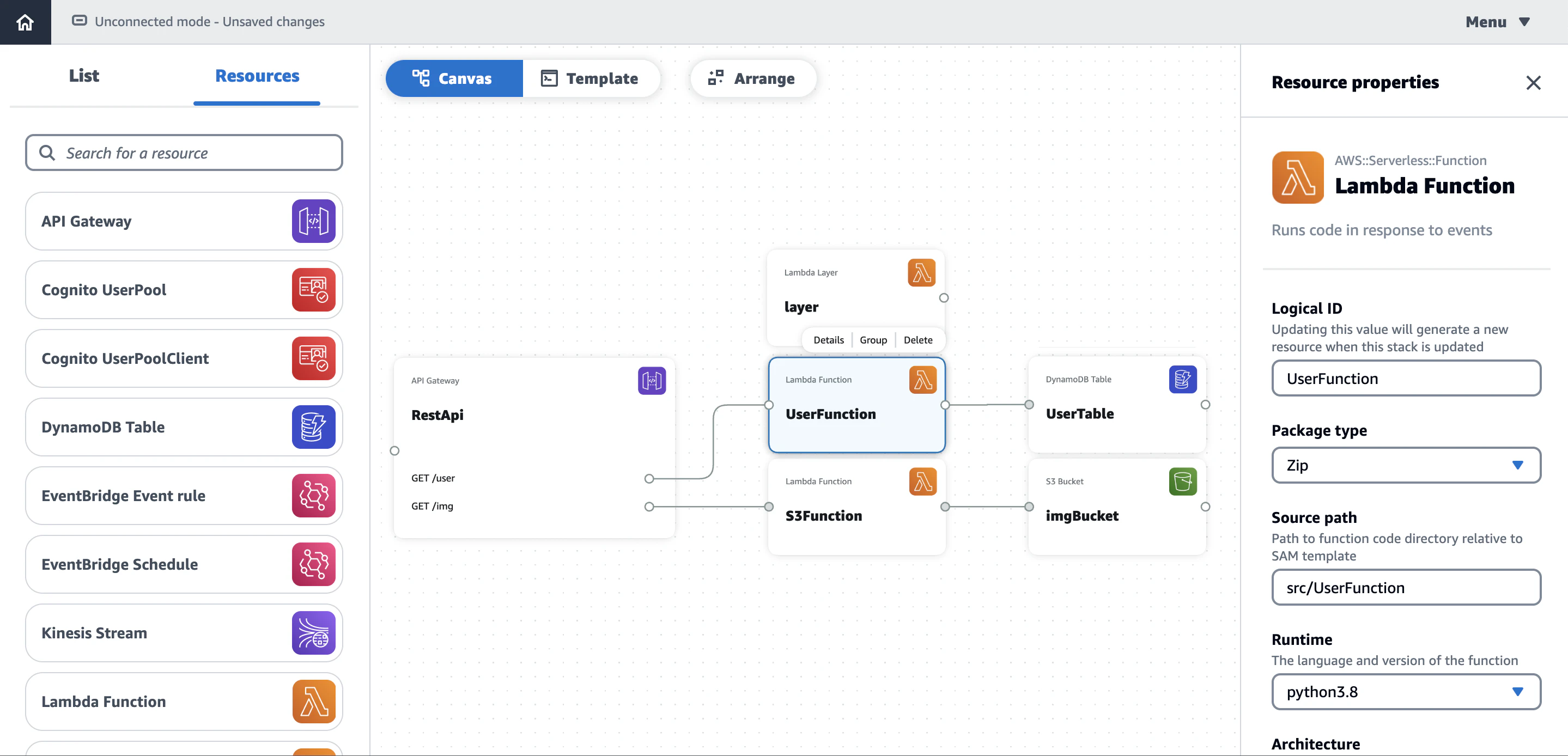Click the Cognito UserPool palette icon
The image size is (1568, 756).
[x=313, y=290]
